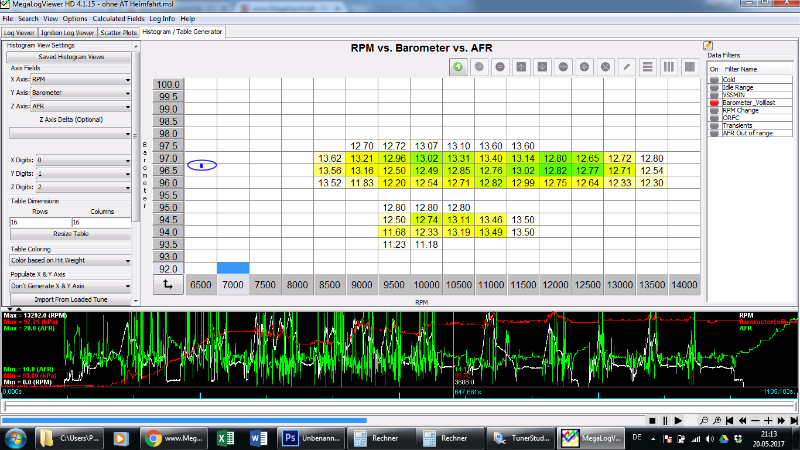The image size is (800, 450).
Task: Click the green circular arrow toolbar icon
Action: tap(457, 67)
